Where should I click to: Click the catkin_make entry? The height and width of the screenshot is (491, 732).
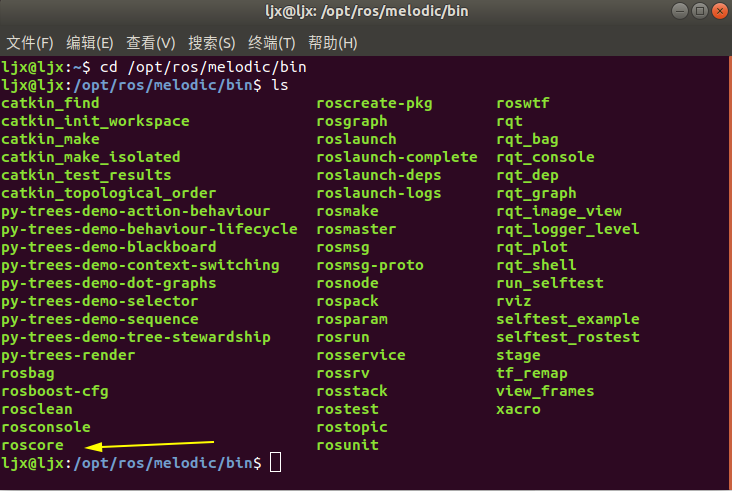click(50, 139)
